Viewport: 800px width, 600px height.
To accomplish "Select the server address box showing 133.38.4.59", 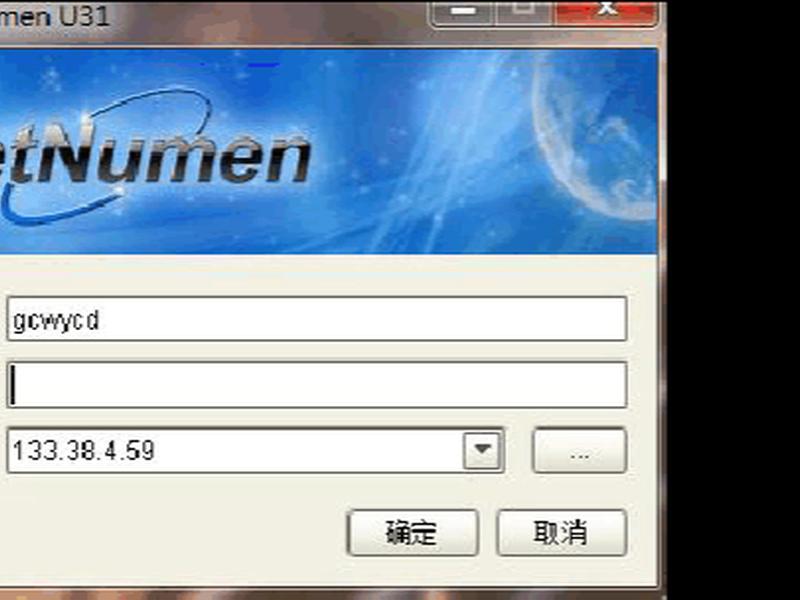I will point(256,451).
